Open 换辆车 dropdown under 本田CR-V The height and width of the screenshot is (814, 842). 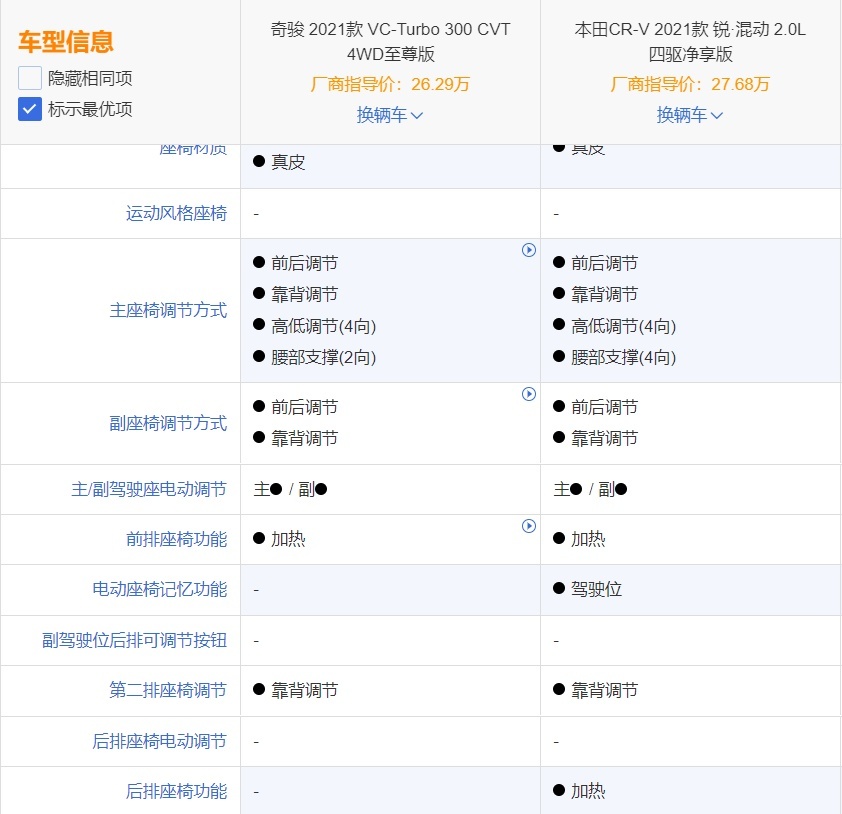coord(690,115)
